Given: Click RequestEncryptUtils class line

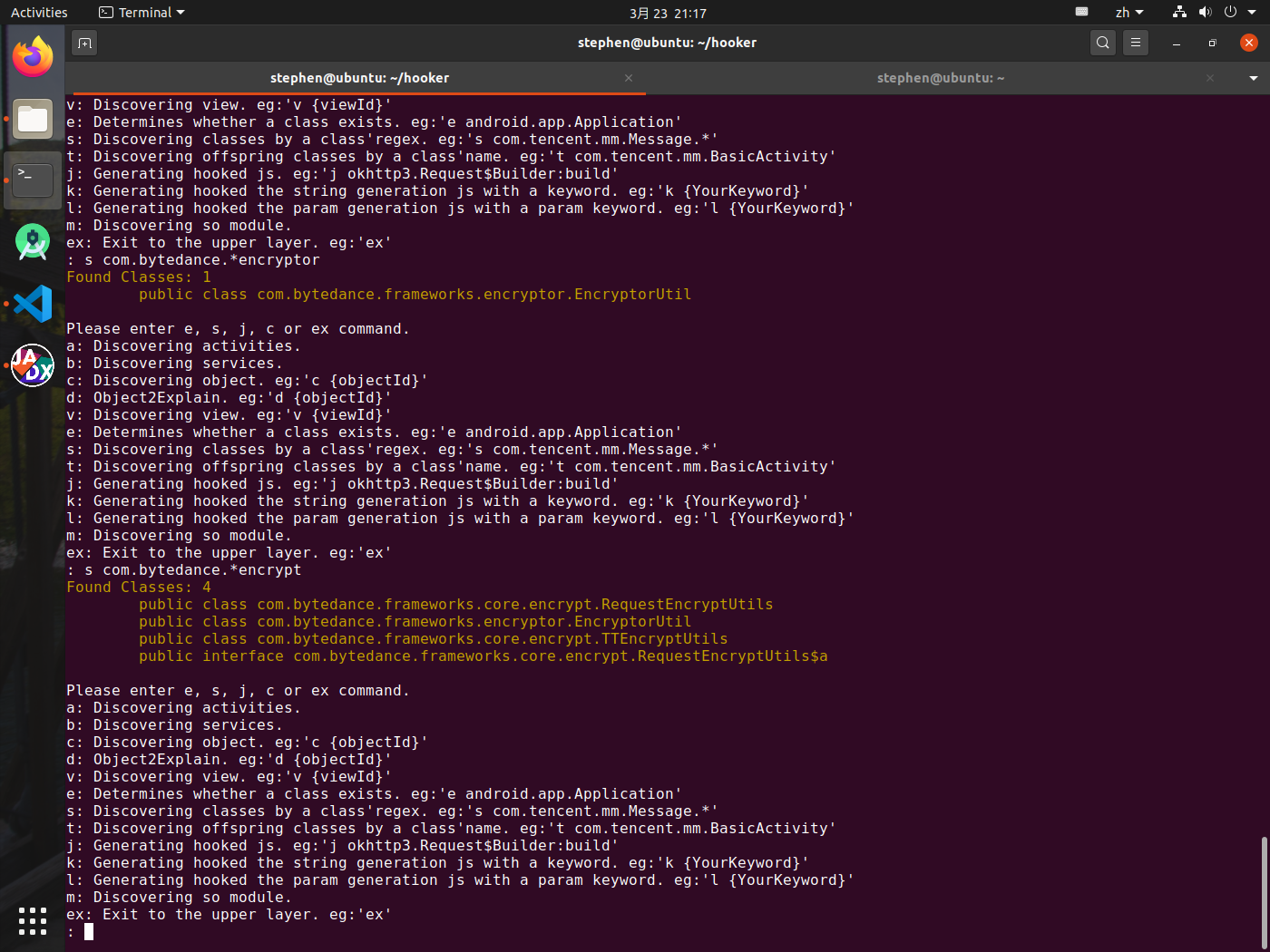Looking at the screenshot, I should [456, 605].
